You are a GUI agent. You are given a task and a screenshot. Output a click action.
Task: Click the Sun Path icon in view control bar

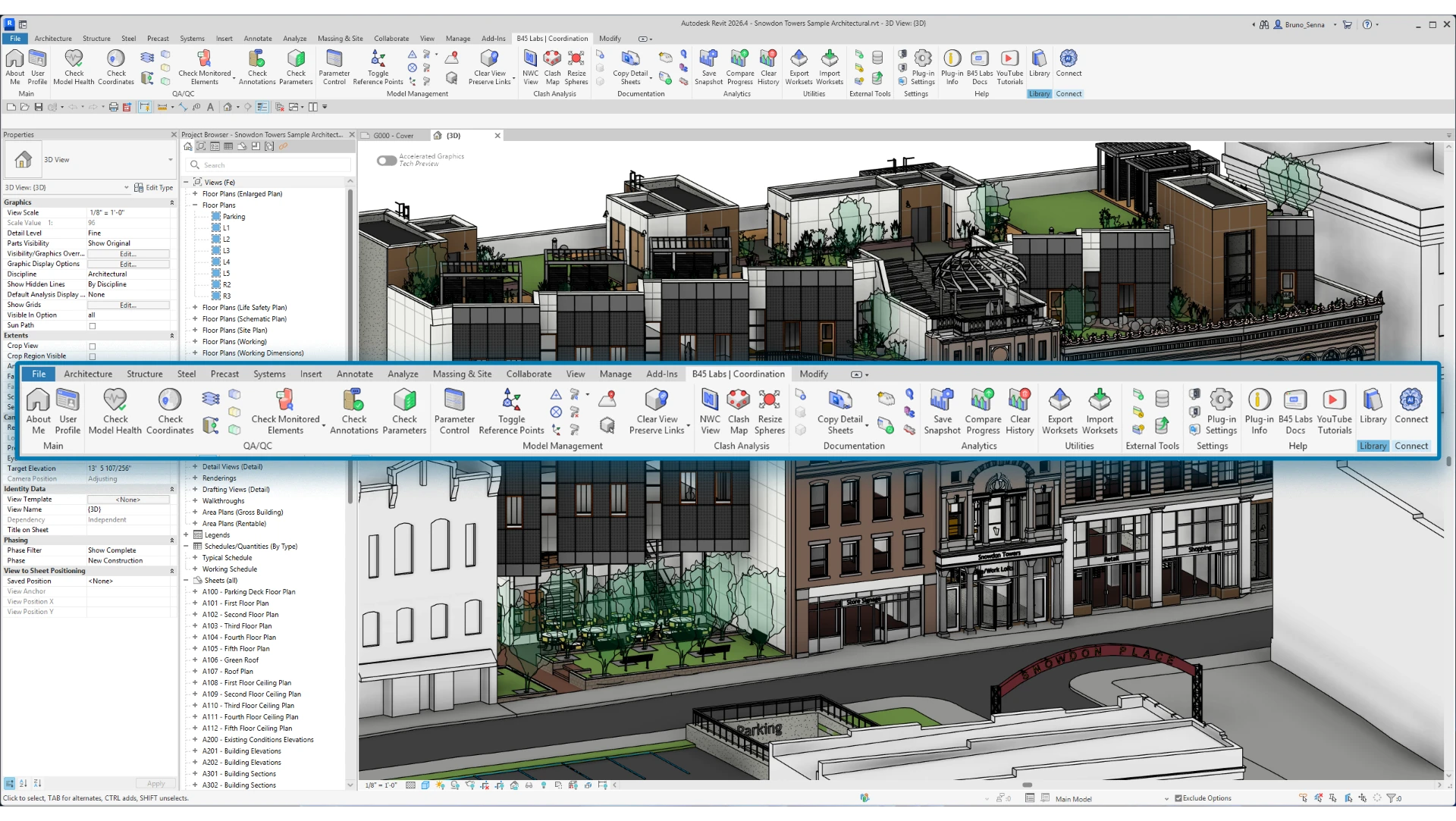[x=440, y=785]
